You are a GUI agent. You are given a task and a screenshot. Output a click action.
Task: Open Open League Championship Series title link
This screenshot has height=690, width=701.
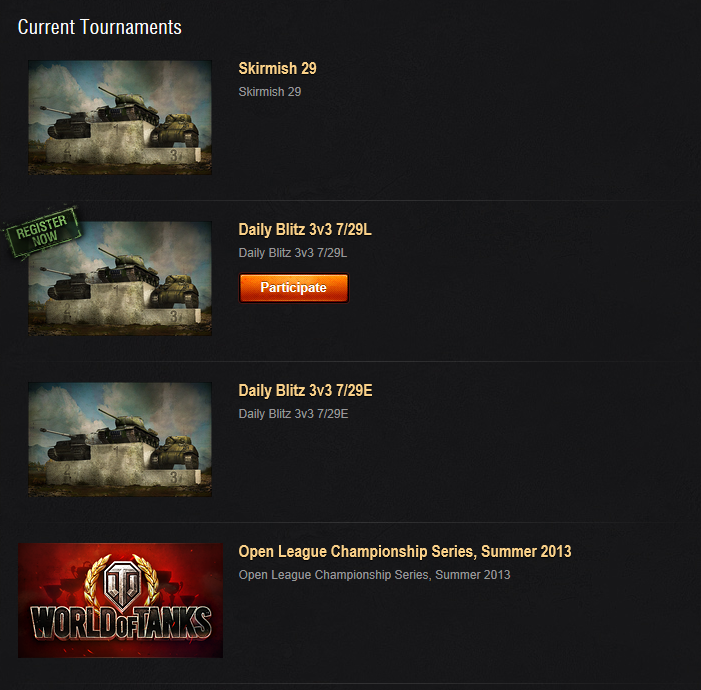coord(405,551)
